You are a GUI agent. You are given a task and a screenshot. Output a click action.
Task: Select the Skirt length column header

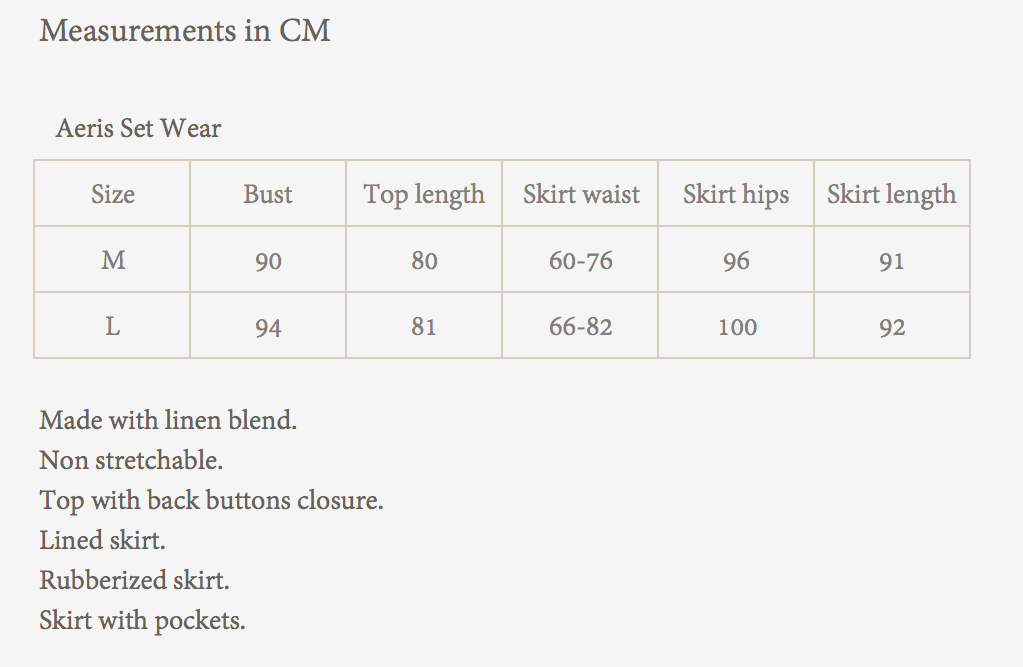[x=892, y=195]
